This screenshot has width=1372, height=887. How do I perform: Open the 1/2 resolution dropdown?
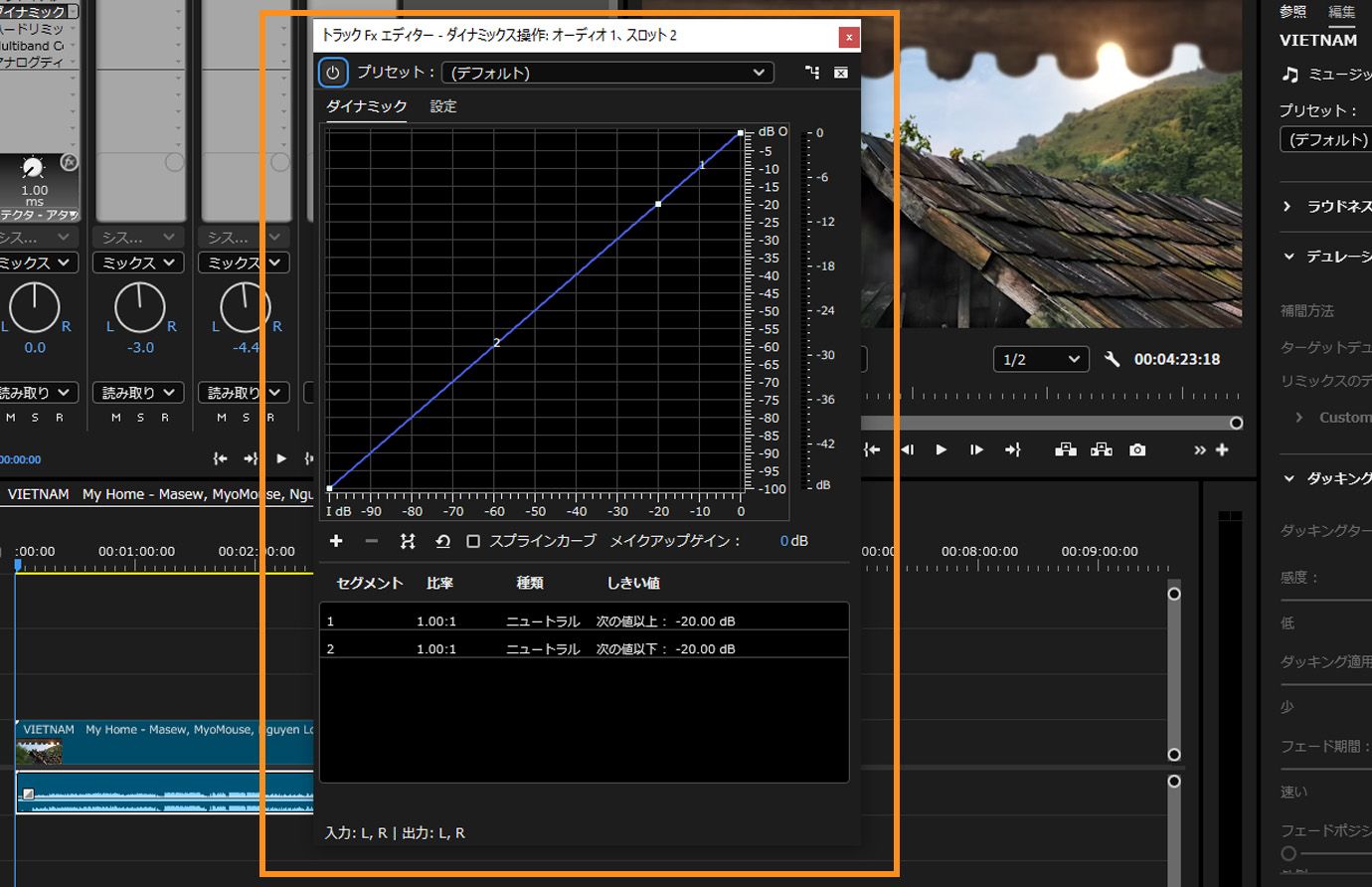[1040, 359]
